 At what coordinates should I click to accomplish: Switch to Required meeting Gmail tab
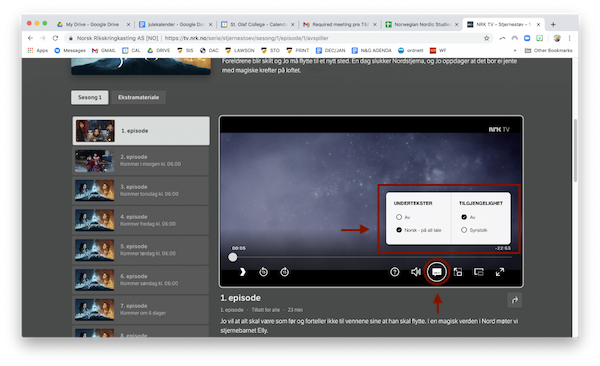(x=340, y=24)
